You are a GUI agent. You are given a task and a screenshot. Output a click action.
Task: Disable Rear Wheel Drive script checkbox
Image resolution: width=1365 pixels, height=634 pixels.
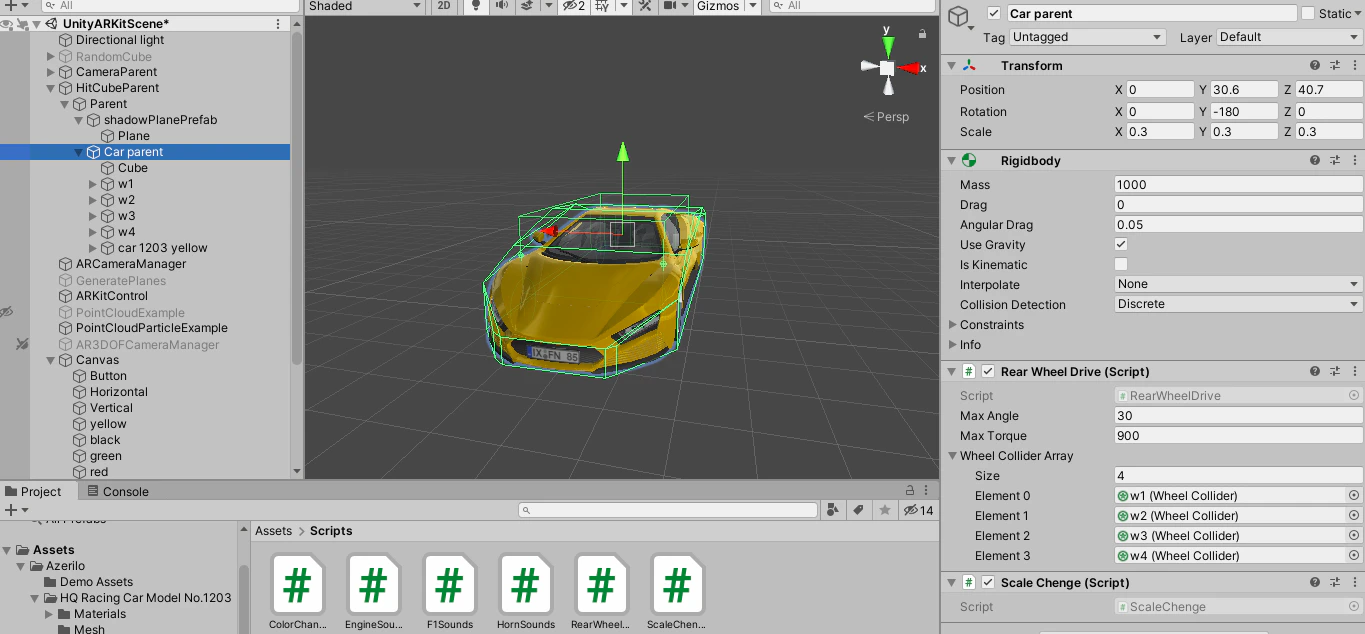988,372
